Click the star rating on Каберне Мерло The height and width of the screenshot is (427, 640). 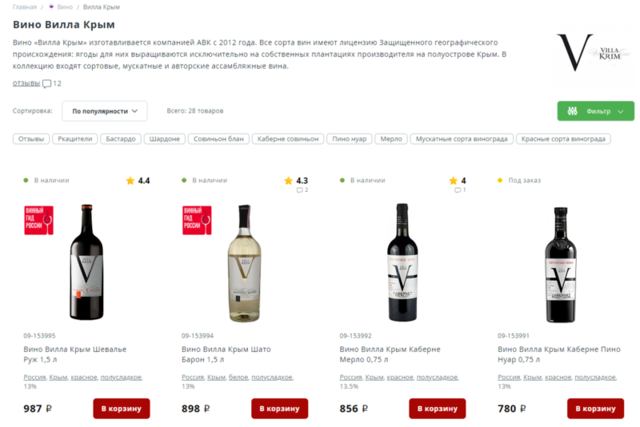pyautogui.click(x=453, y=181)
